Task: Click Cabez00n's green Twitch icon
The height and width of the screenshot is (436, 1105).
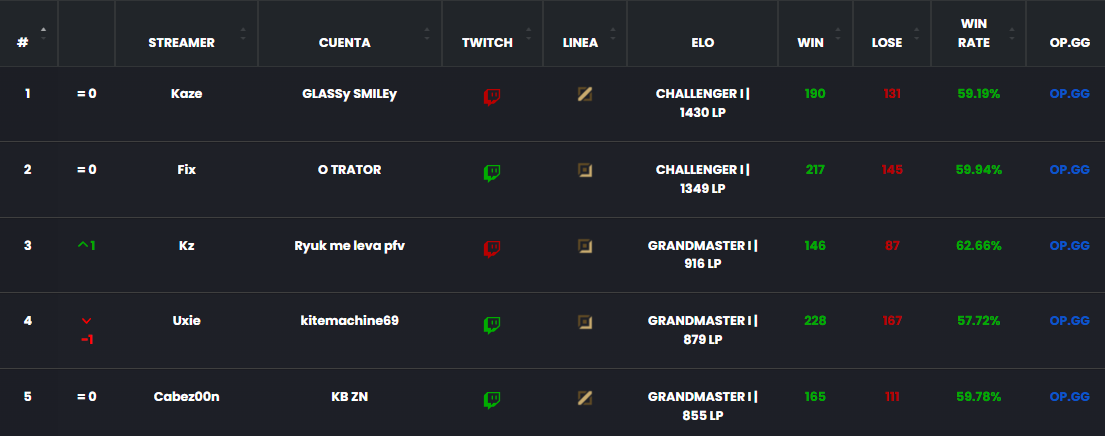Action: pos(492,400)
